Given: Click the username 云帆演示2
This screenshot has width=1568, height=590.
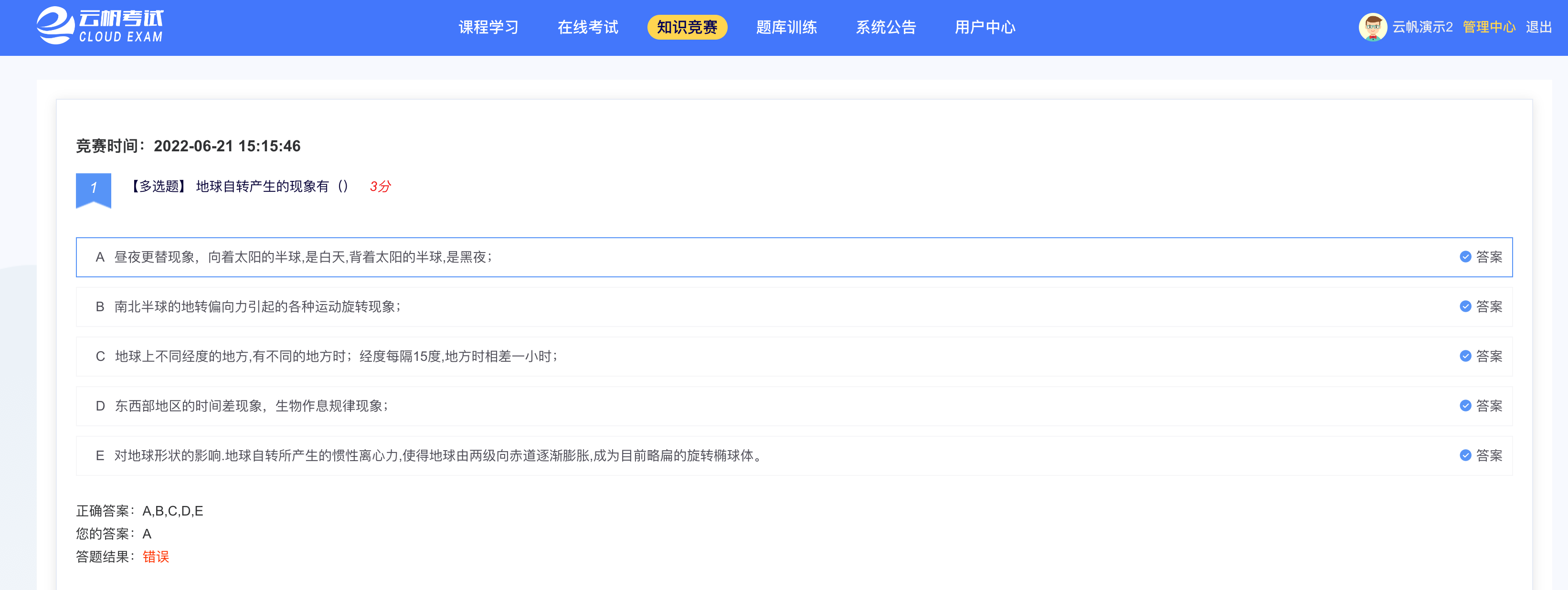Looking at the screenshot, I should (x=1422, y=27).
